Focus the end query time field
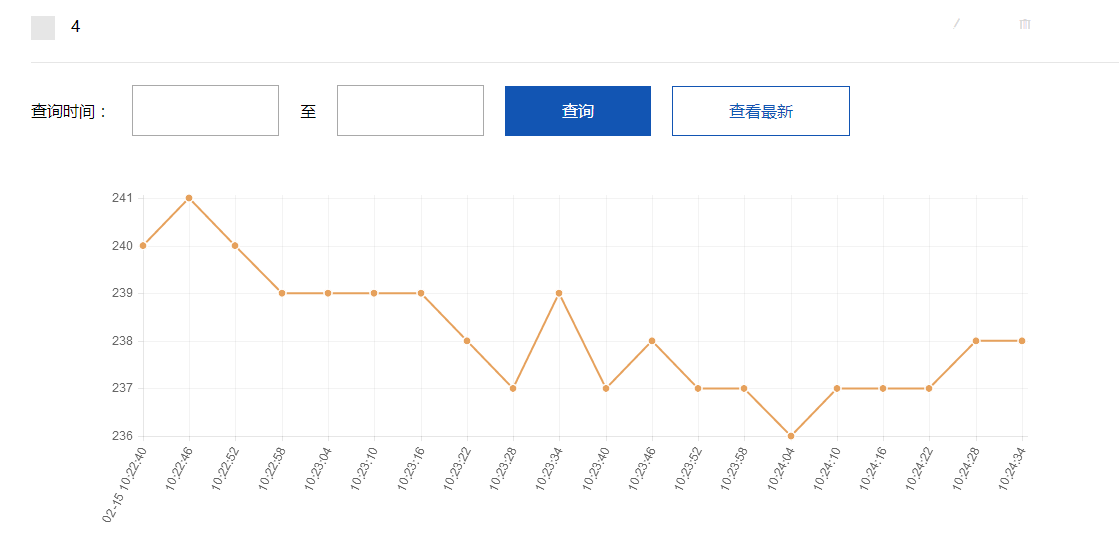This screenshot has height=537, width=1119. point(410,110)
